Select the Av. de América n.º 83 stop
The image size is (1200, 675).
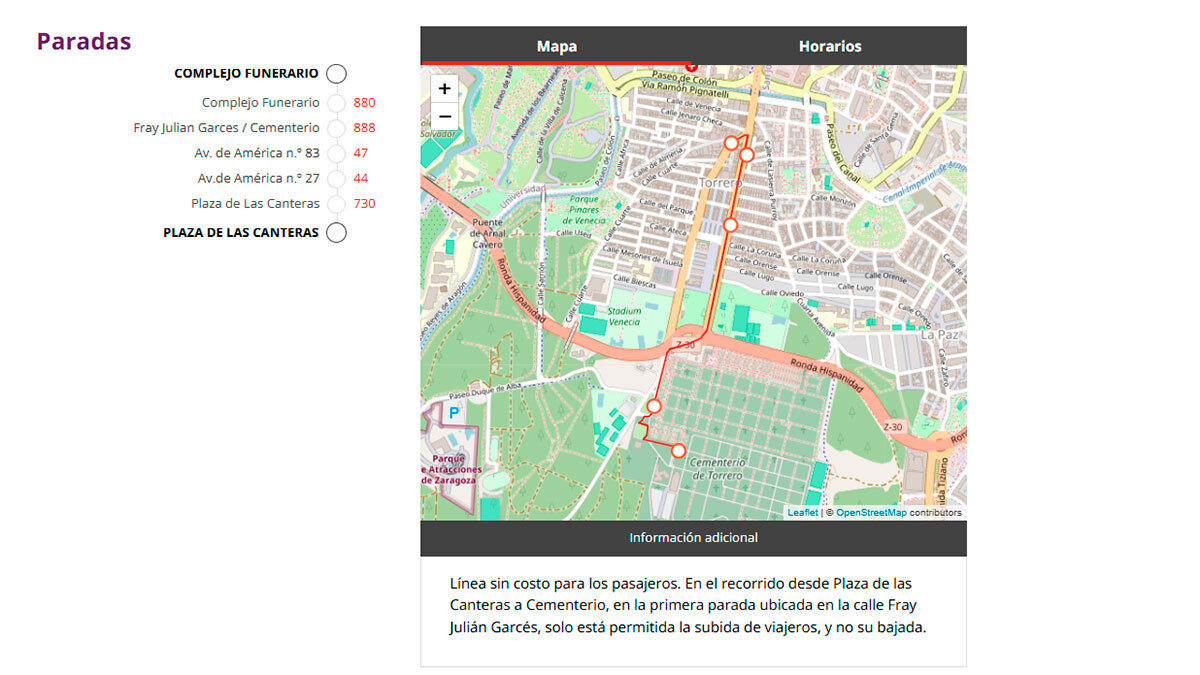click(x=257, y=153)
